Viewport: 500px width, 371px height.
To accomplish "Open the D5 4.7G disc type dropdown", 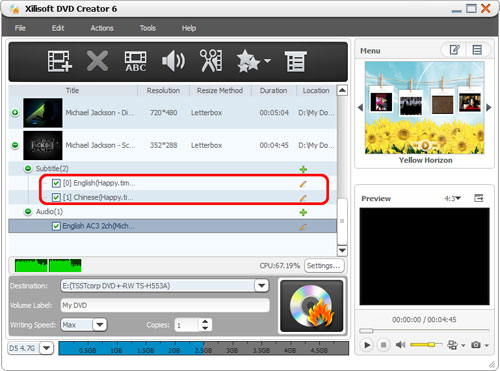I will pyautogui.click(x=47, y=348).
